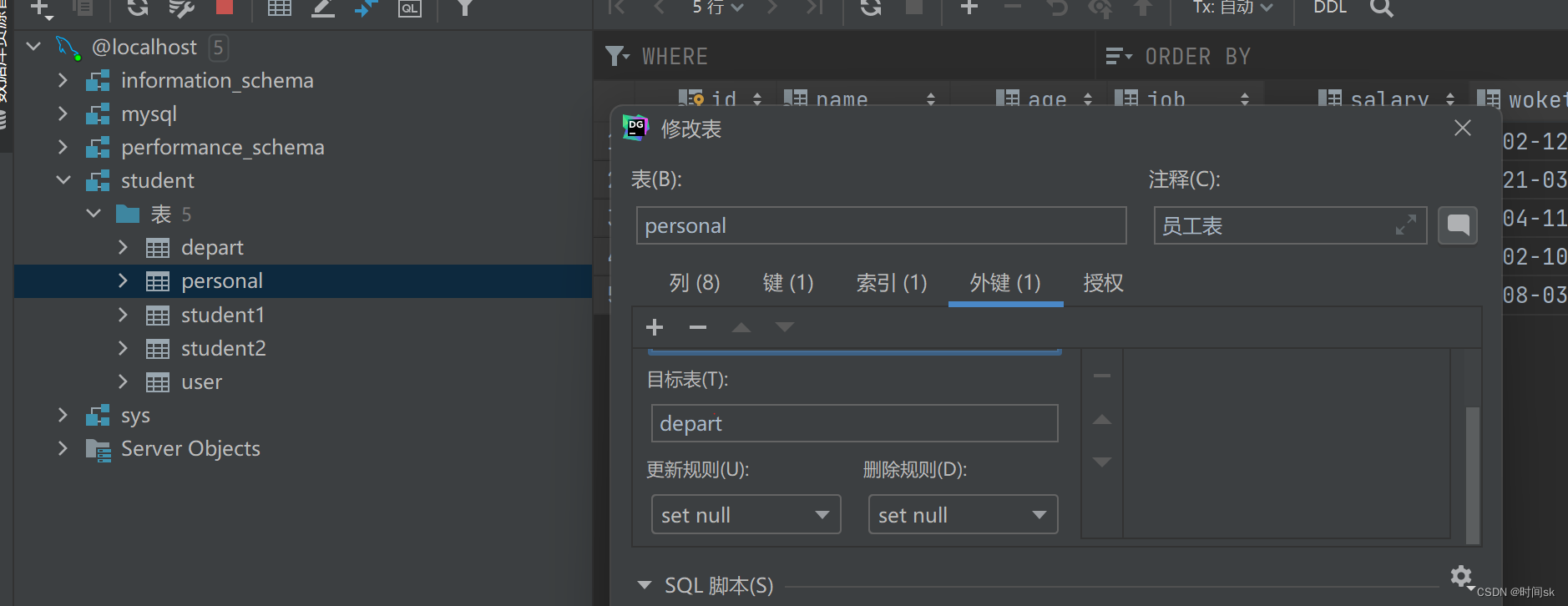Screen dimensions: 1568x606
Task: Click the WHERE filter funnel icon
Action: [x=617, y=56]
